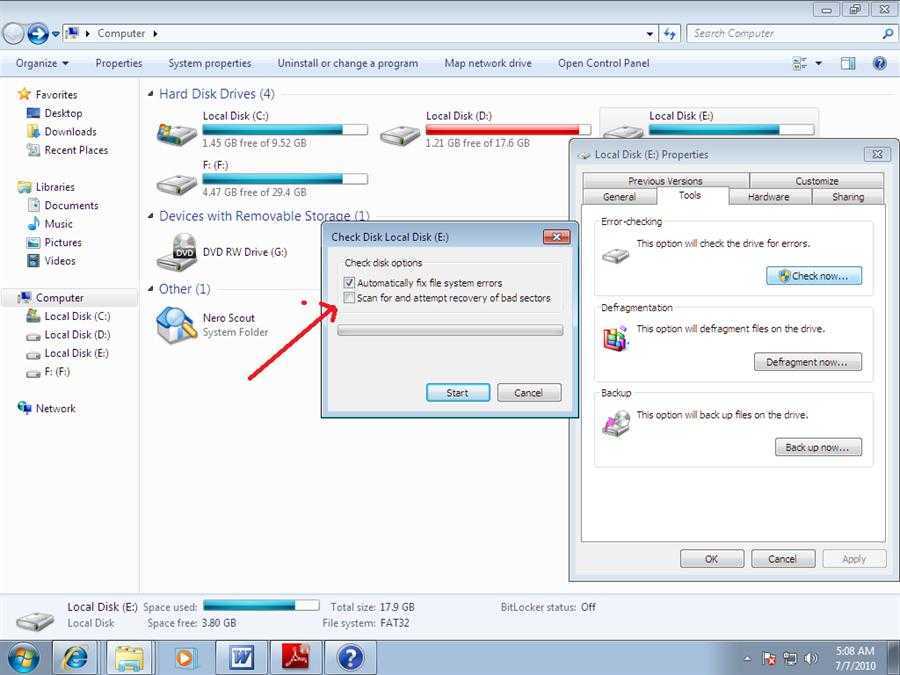Uncheck Automatically fix file system errors
The height and width of the screenshot is (675, 900).
349,283
